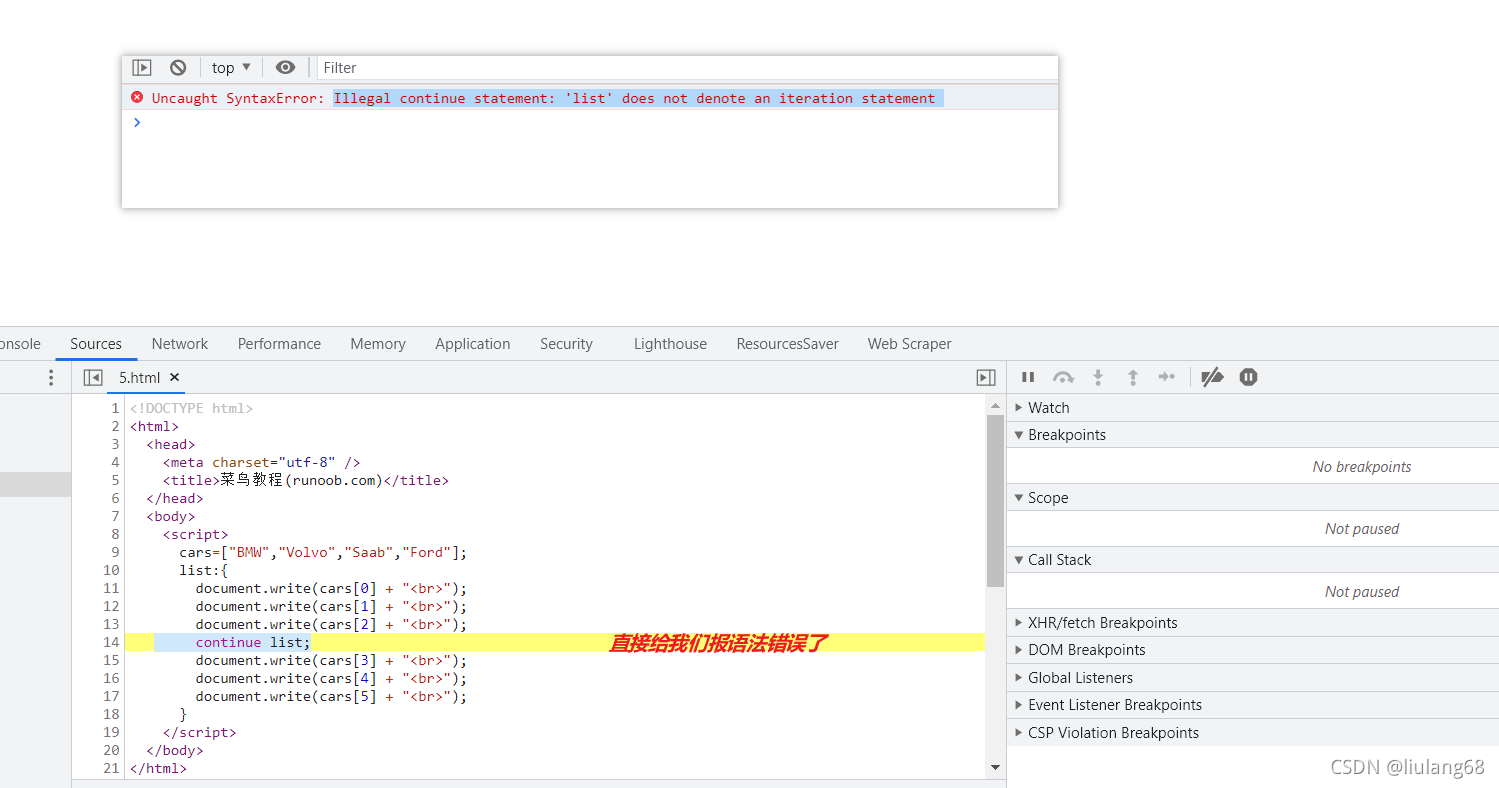The image size is (1499, 788).
Task: Click the red error icon in console
Action: point(137,97)
